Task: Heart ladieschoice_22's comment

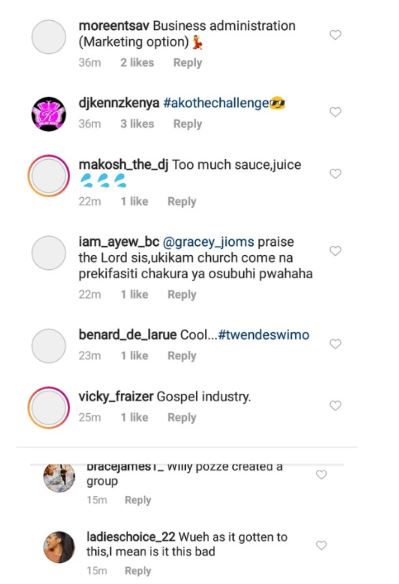Action: click(321, 545)
